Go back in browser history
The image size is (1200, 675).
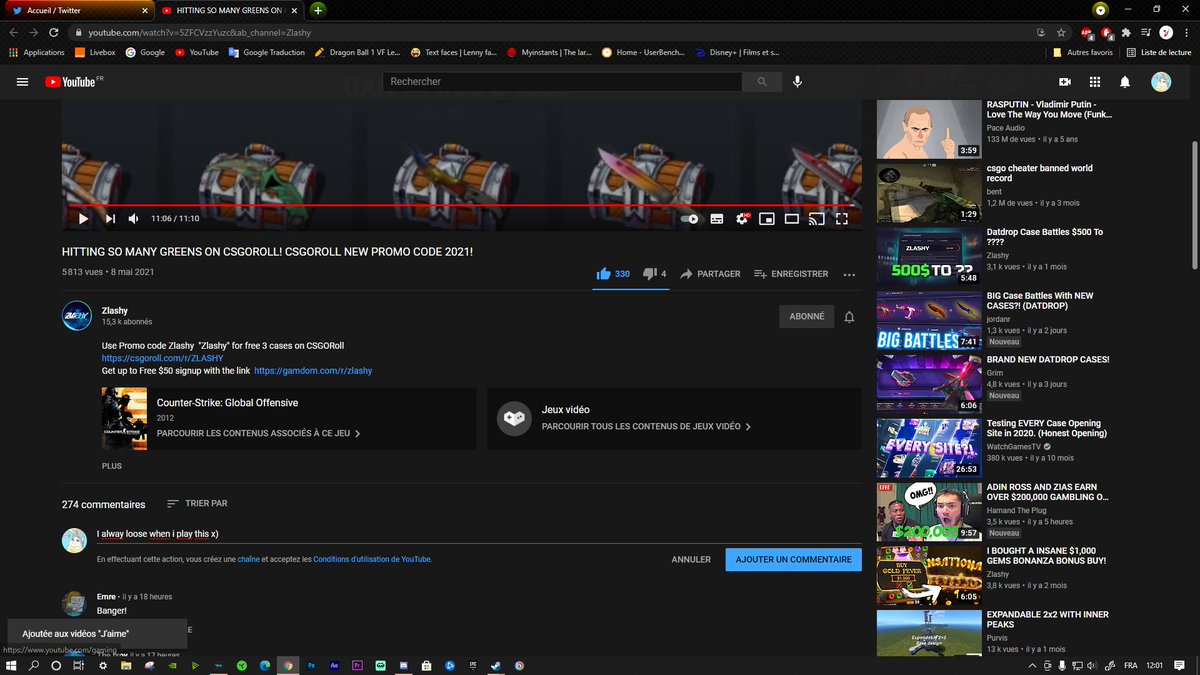(14, 32)
